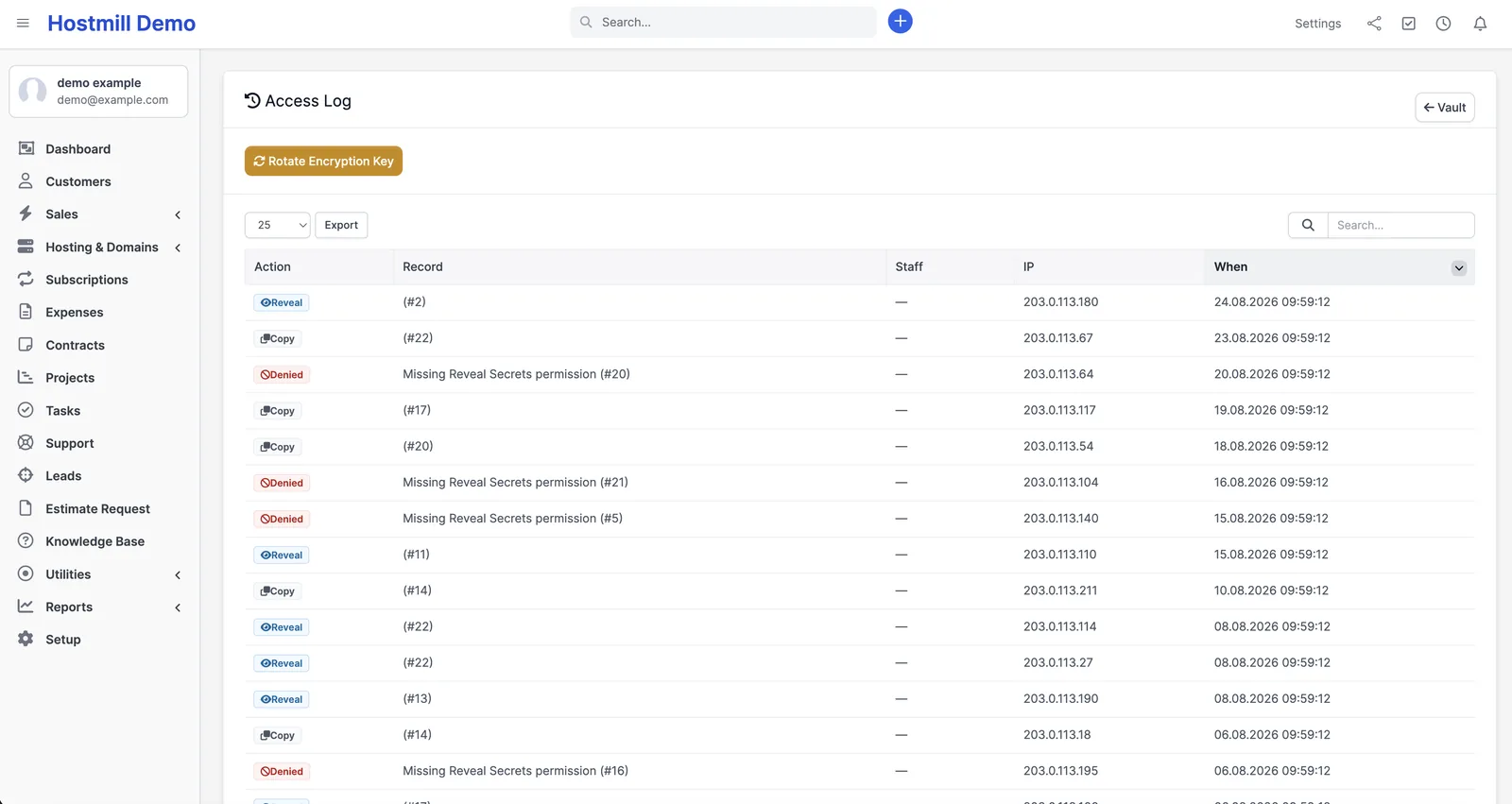Viewport: 1512px width, 804px height.
Task: Click the table search magnifier icon
Action: pos(1308,225)
